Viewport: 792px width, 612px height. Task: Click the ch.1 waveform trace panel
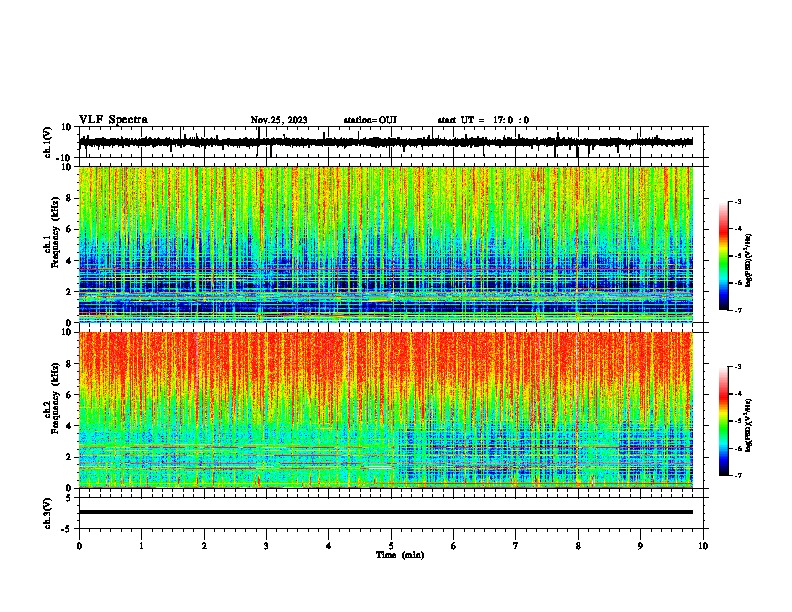point(391,142)
